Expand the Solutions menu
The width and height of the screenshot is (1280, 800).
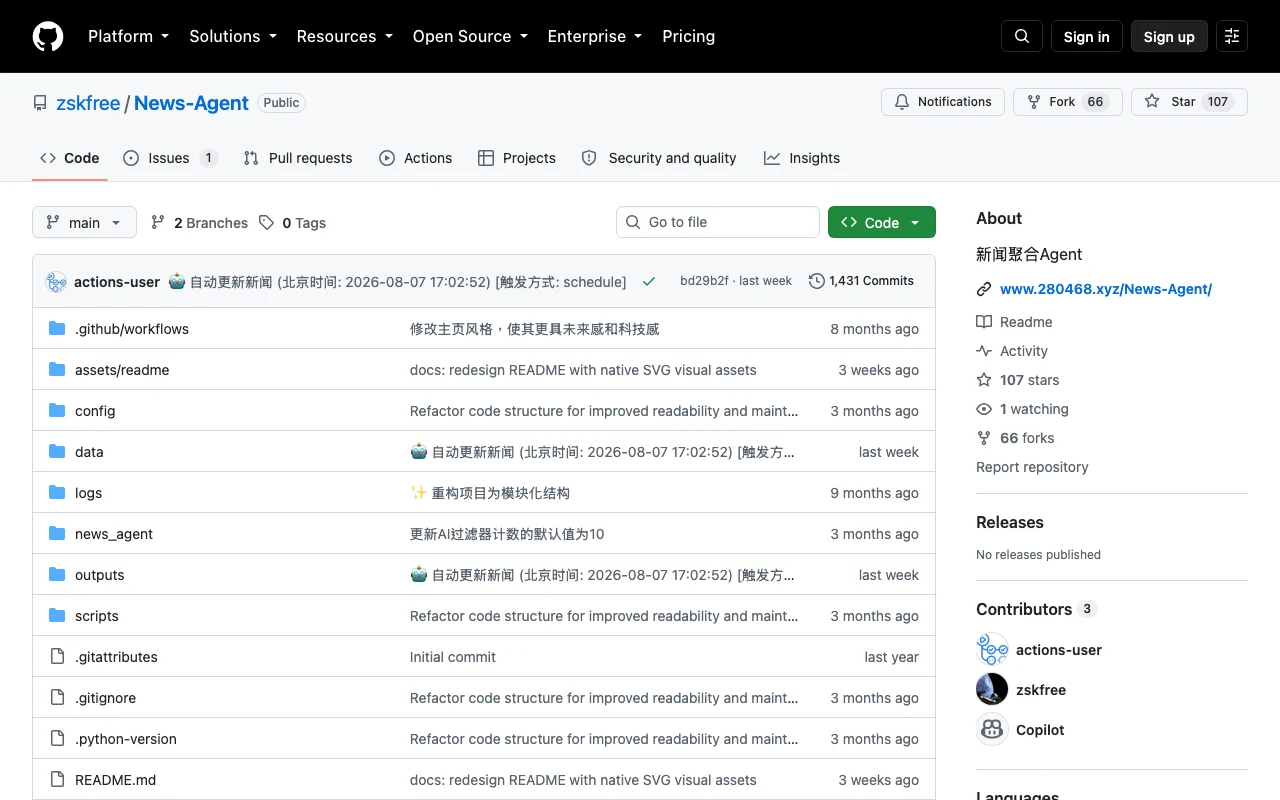[232, 36]
